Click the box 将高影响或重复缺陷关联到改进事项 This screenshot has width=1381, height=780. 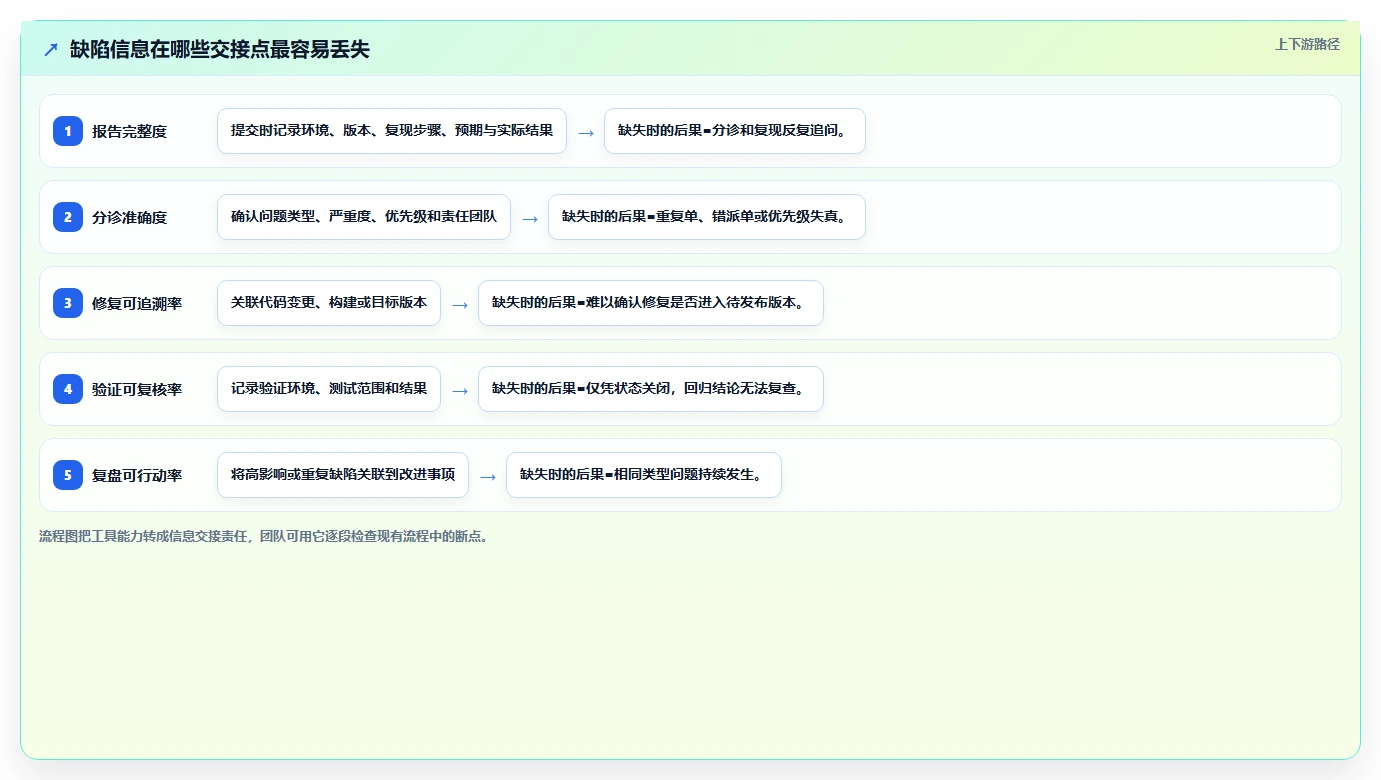(x=343, y=475)
